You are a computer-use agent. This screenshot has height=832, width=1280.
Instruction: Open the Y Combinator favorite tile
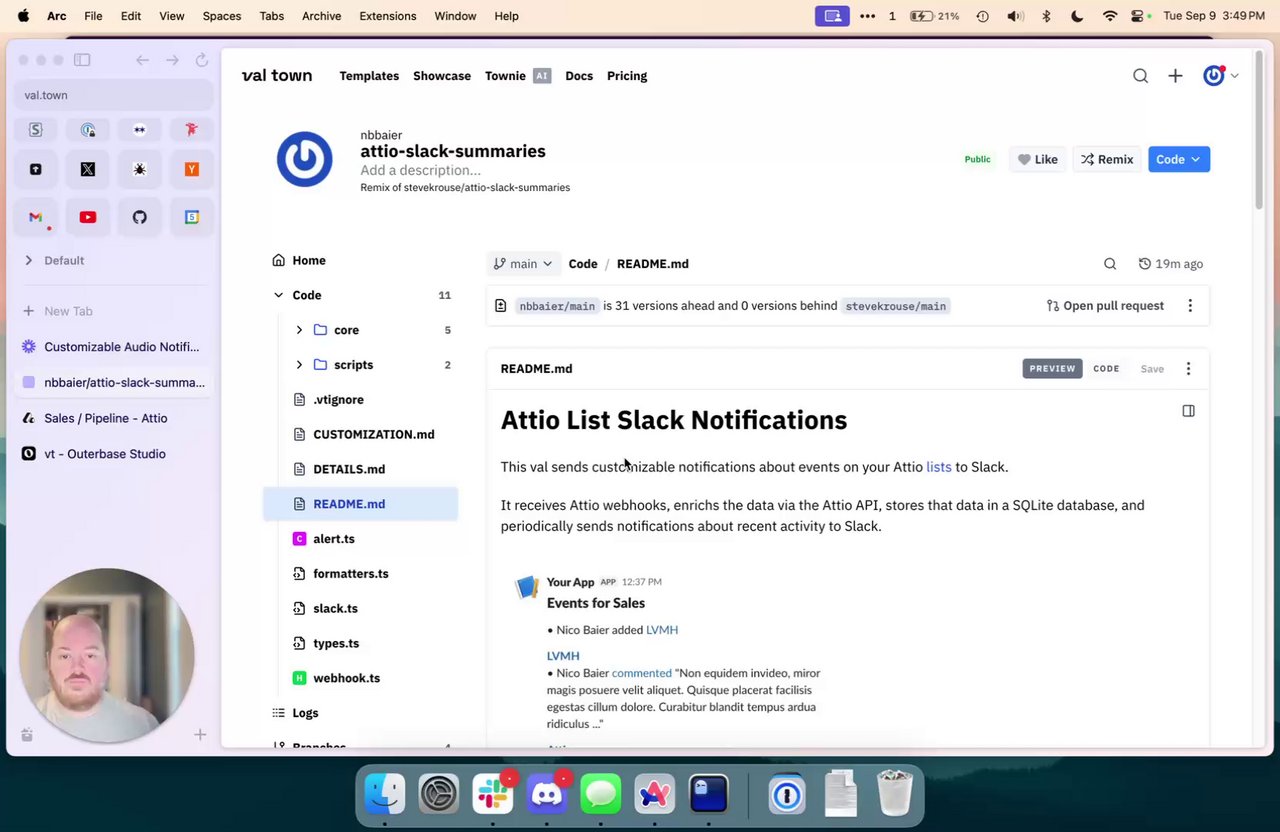192,170
